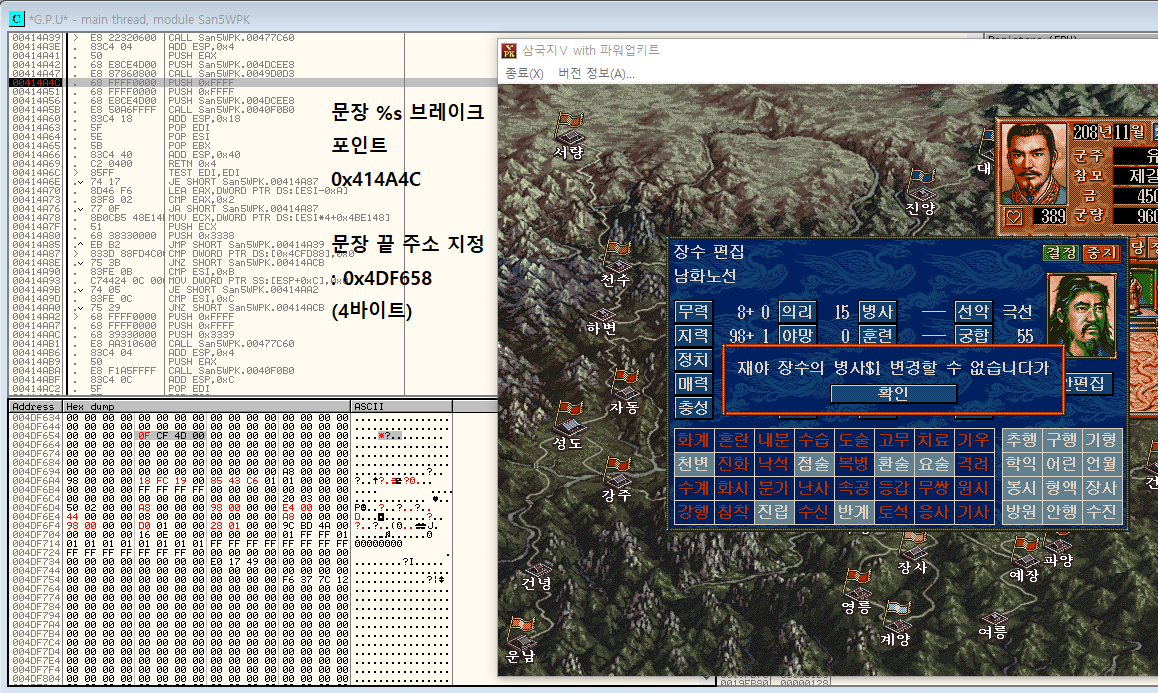The height and width of the screenshot is (693, 1158).
Task: Click the 매력 stat button
Action: point(693,383)
